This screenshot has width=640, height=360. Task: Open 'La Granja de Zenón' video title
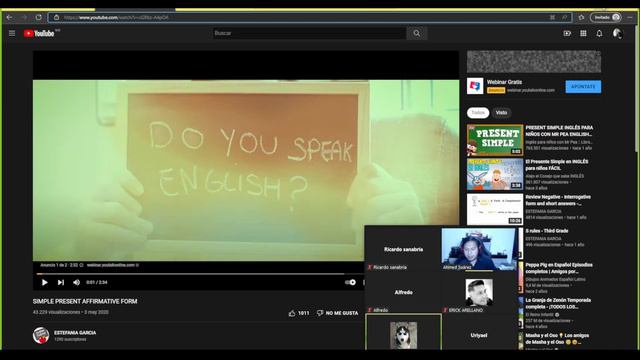coord(558,303)
